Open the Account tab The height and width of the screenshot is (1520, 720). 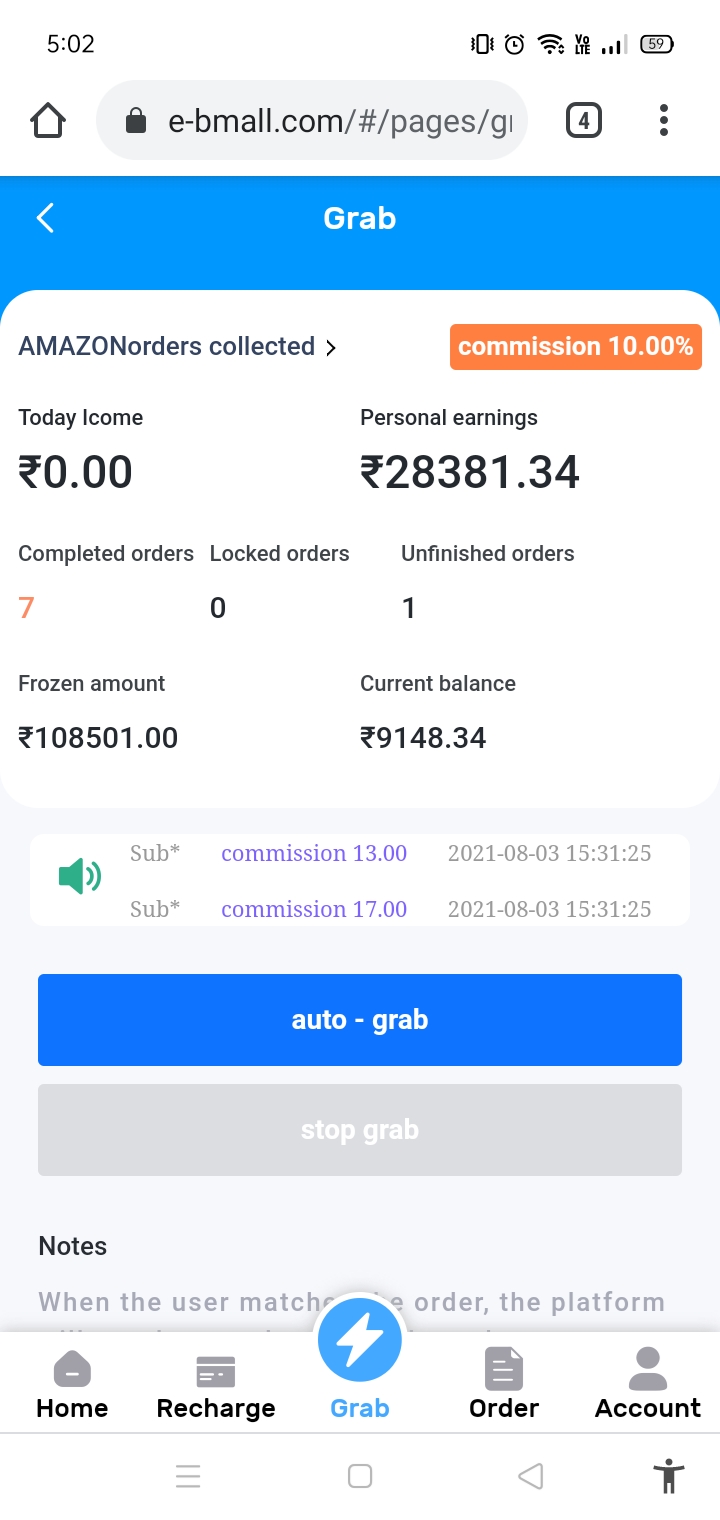coord(648,1385)
